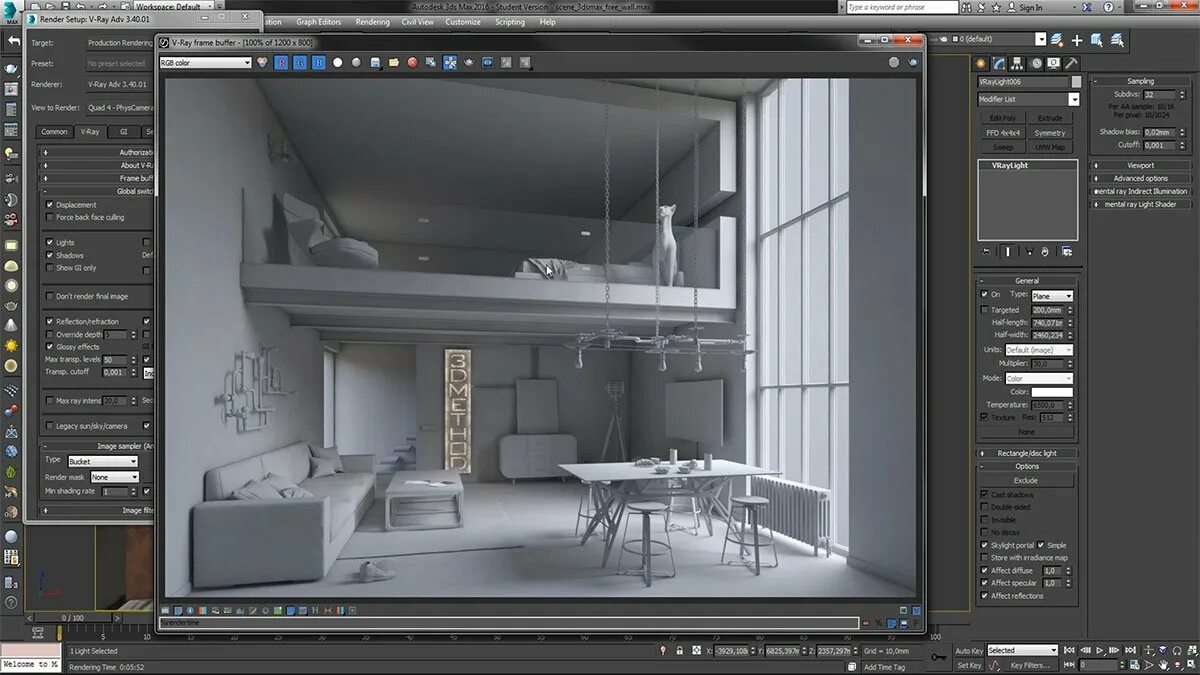Click the track mouse while rendering icon
Viewport: 1200px width, 675px height.
click(x=450, y=62)
